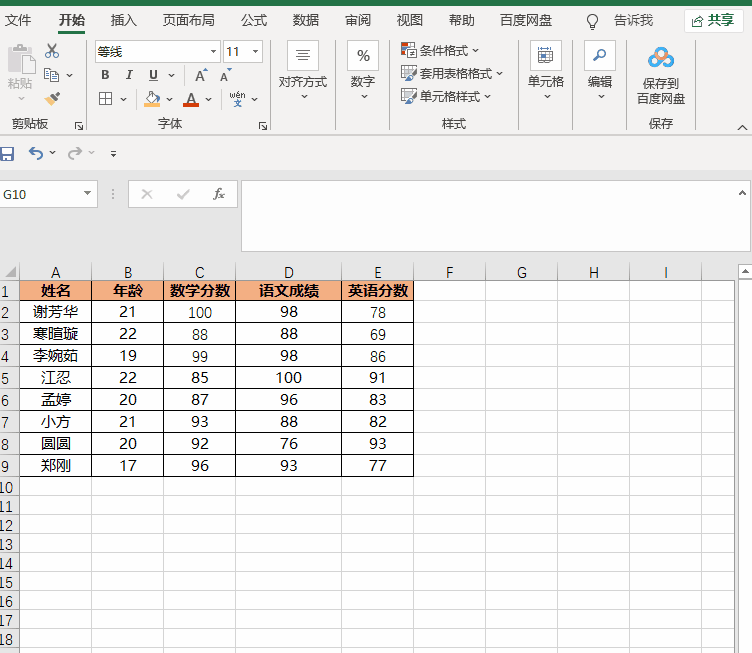The width and height of the screenshot is (752, 653).
Task: Switch to the 插入 ribbon tab
Action: [x=124, y=20]
